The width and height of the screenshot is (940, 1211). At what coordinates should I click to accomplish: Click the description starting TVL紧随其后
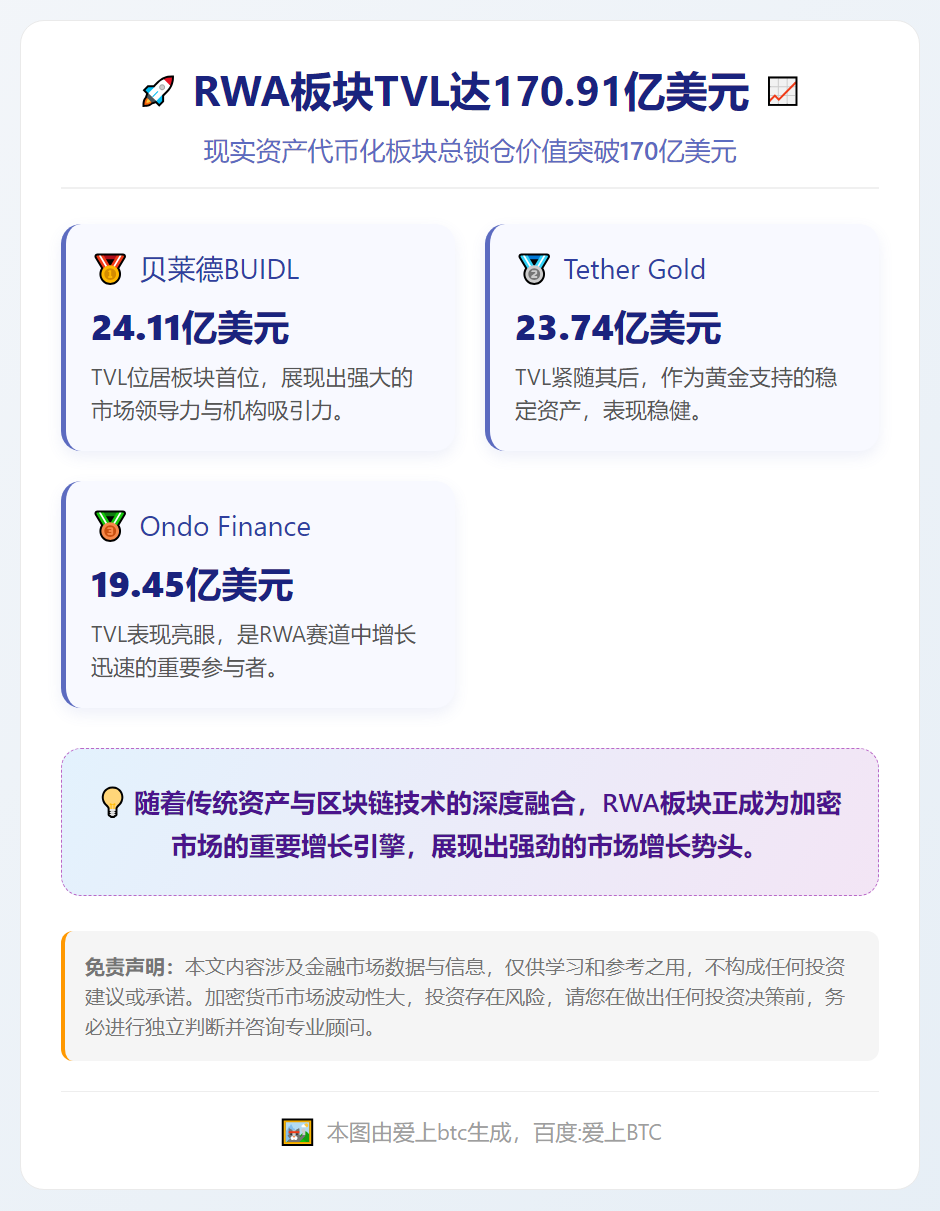pos(676,394)
